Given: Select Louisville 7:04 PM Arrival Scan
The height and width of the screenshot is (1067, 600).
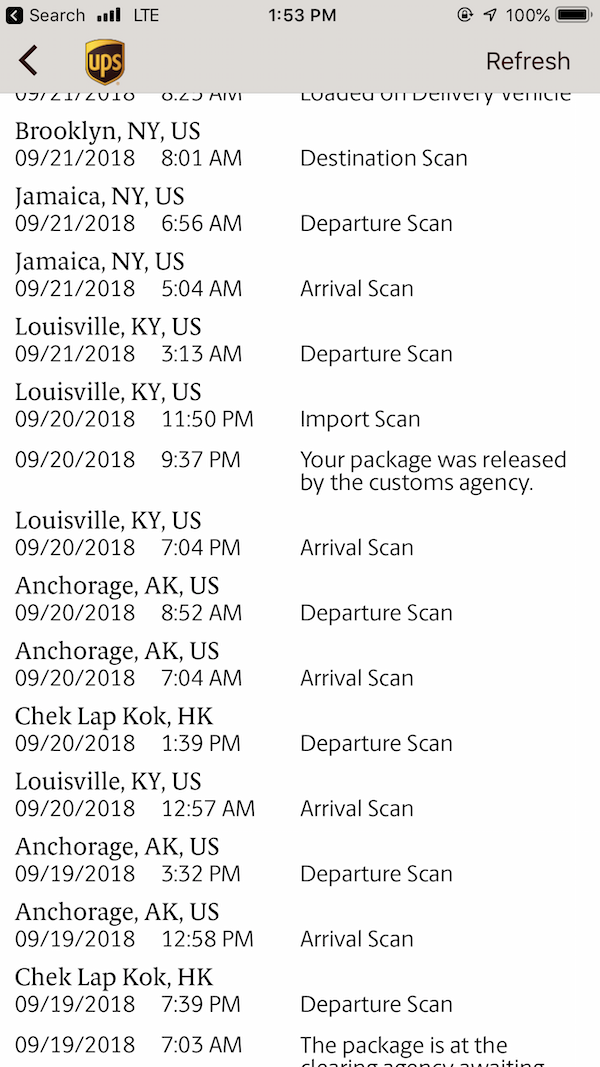Looking at the screenshot, I should [x=300, y=535].
